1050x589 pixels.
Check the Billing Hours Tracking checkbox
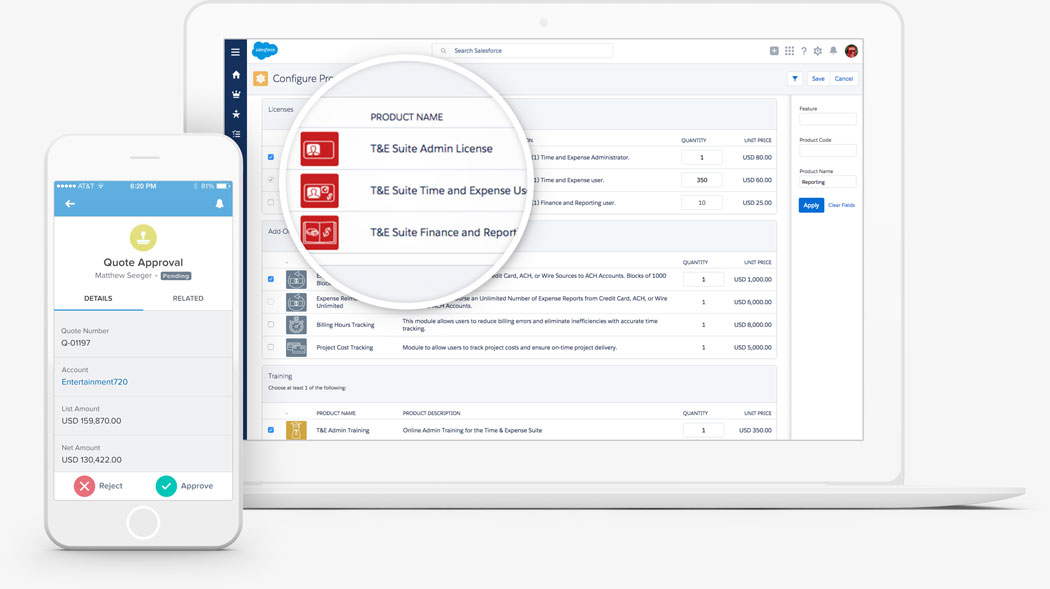[271, 325]
